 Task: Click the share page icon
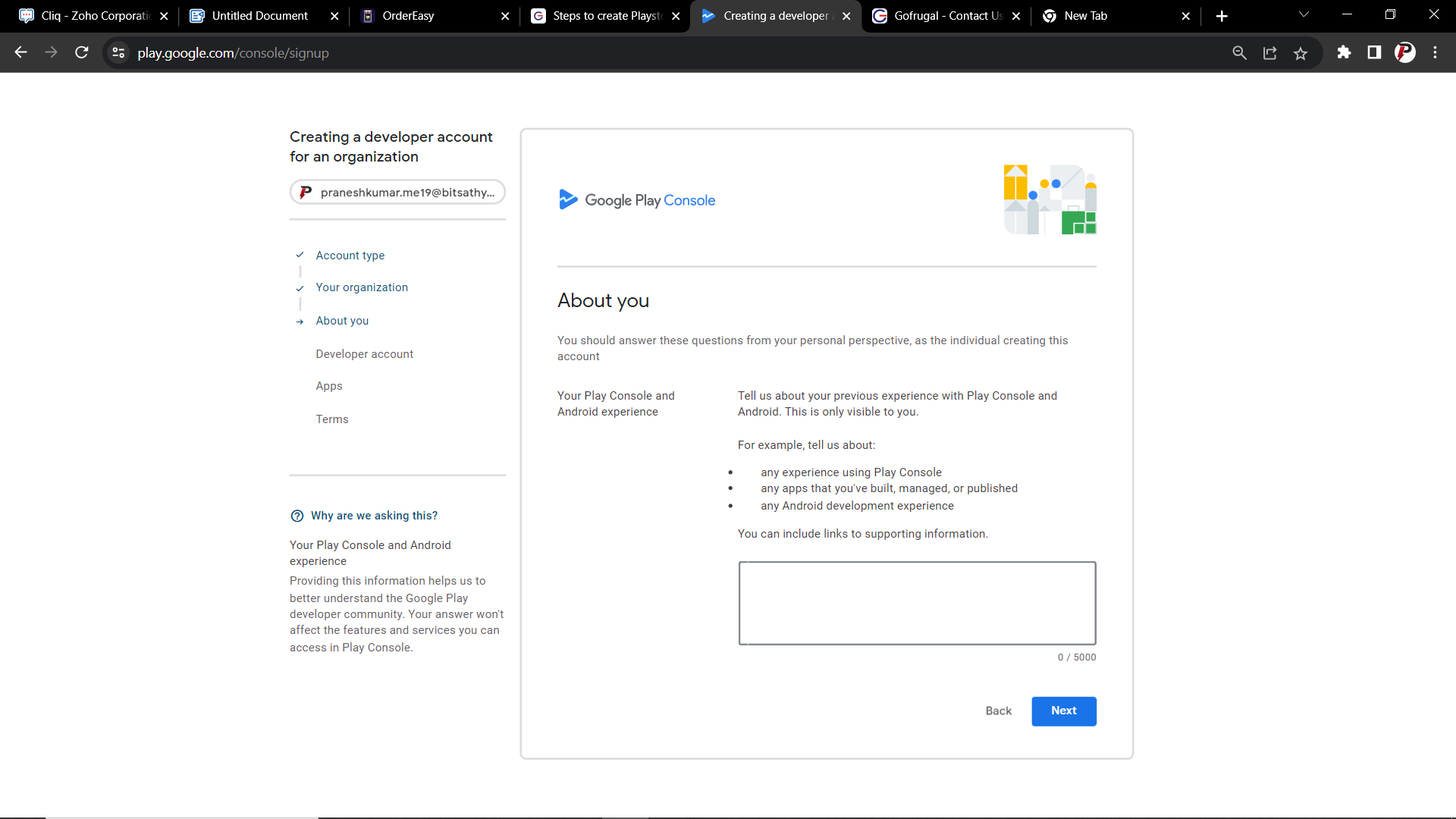coord(1270,53)
